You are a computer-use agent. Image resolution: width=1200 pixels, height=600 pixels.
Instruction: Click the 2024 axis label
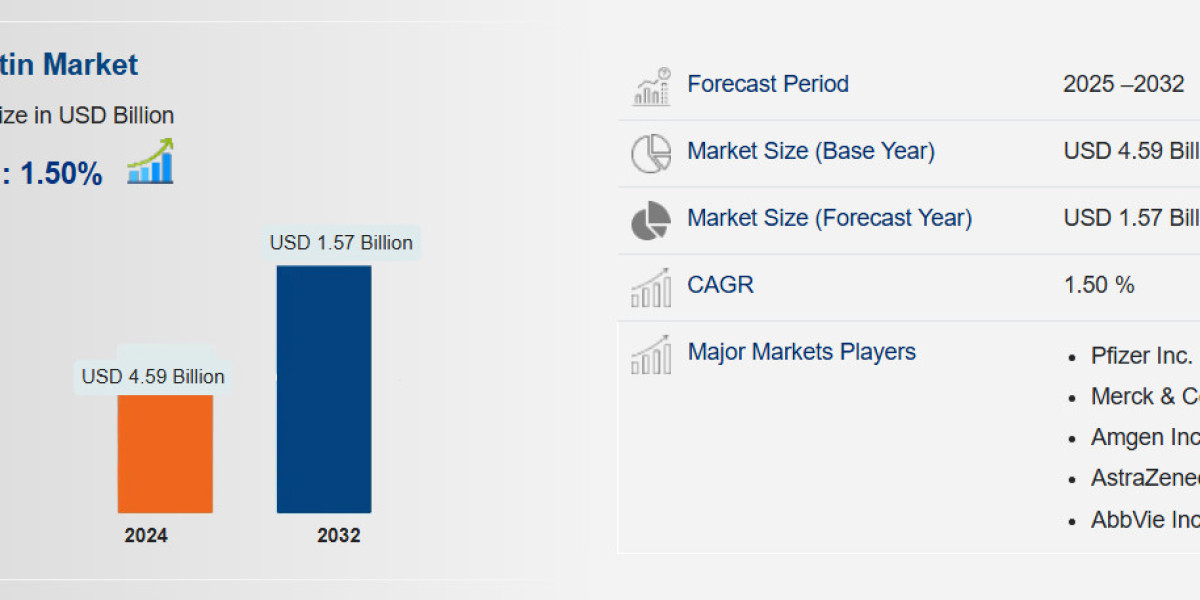146,536
